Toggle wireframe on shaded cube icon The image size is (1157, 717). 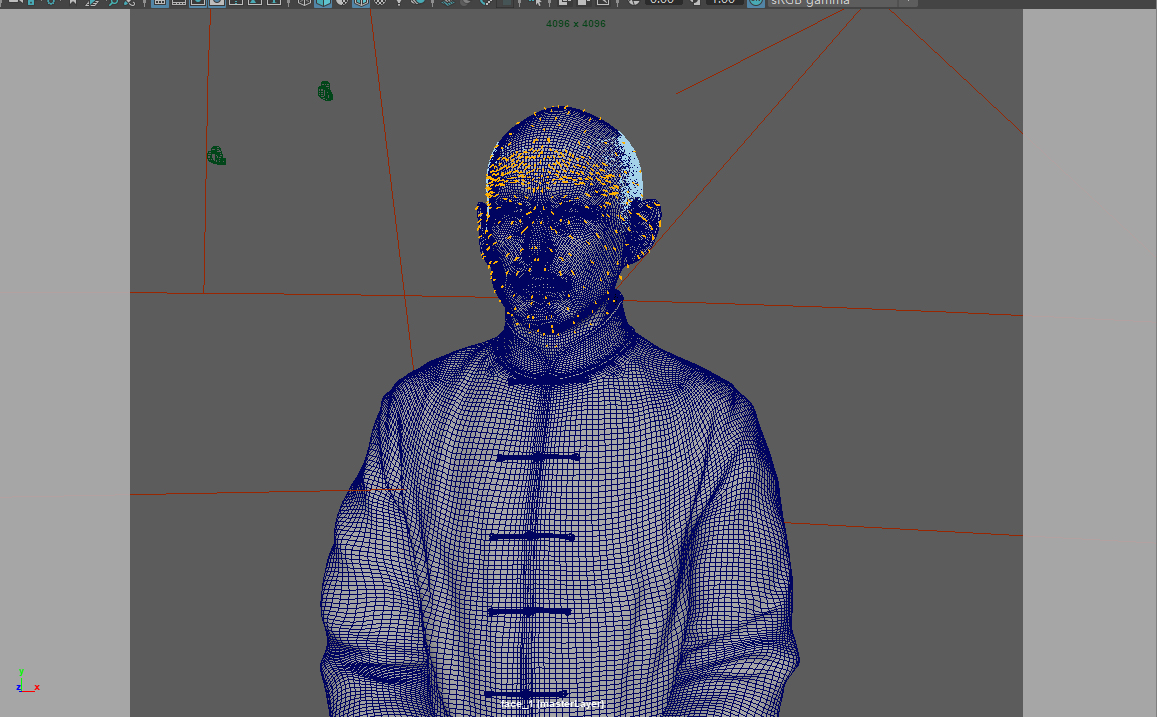coord(361,2)
